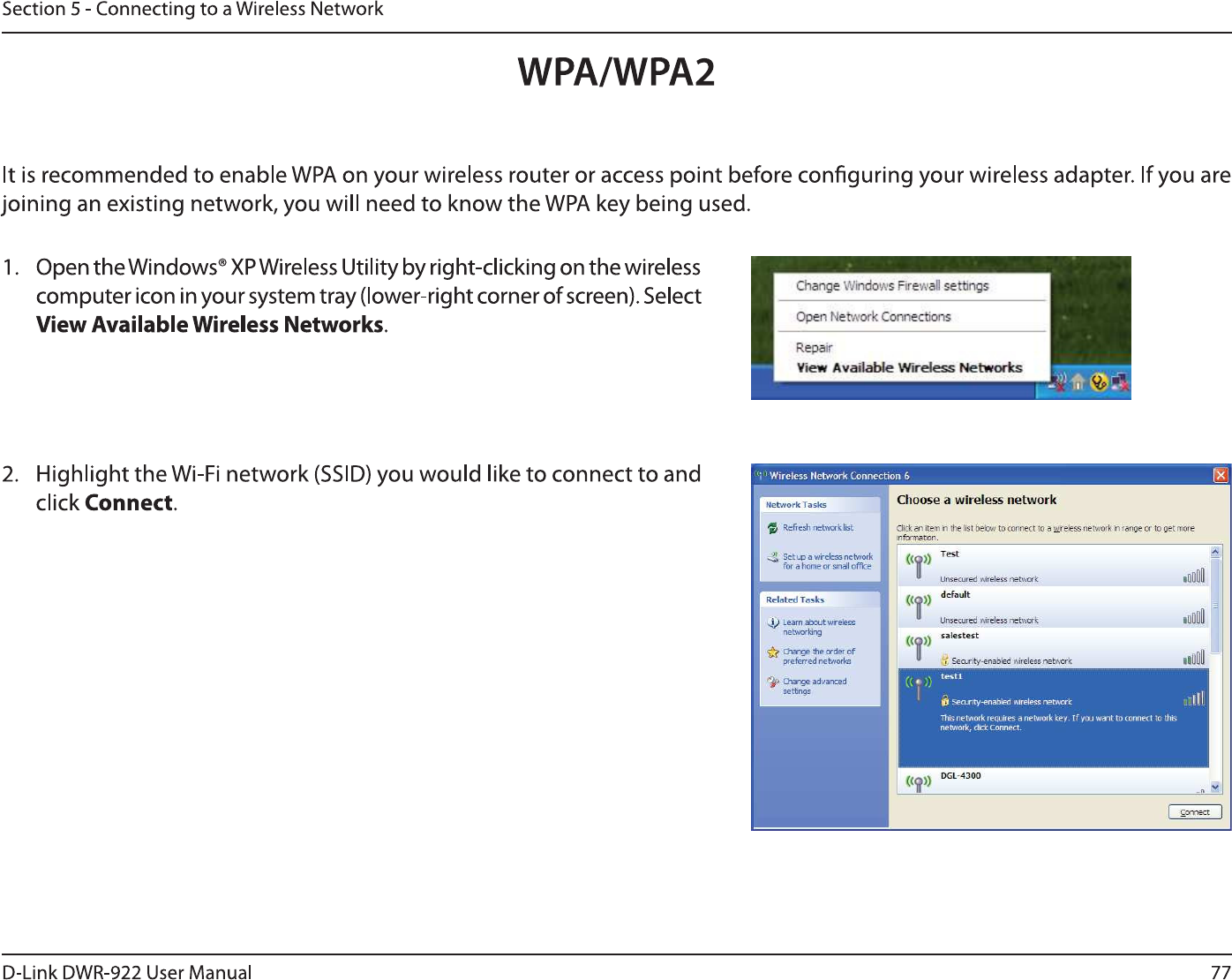The width and height of the screenshot is (1232, 980).
Task: Click the padlock icon on the salestest network
Action: pyautogui.click(x=944, y=660)
